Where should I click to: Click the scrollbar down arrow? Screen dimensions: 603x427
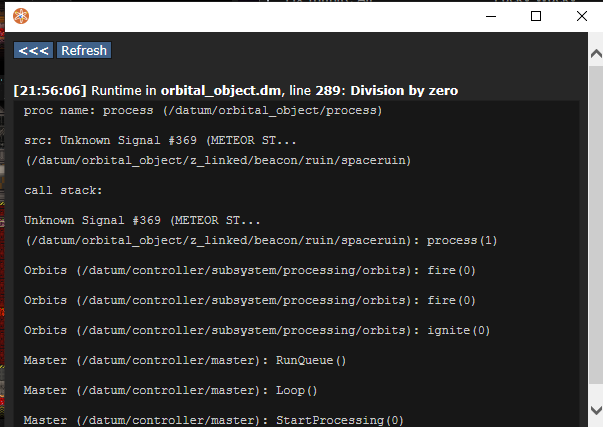click(x=596, y=410)
